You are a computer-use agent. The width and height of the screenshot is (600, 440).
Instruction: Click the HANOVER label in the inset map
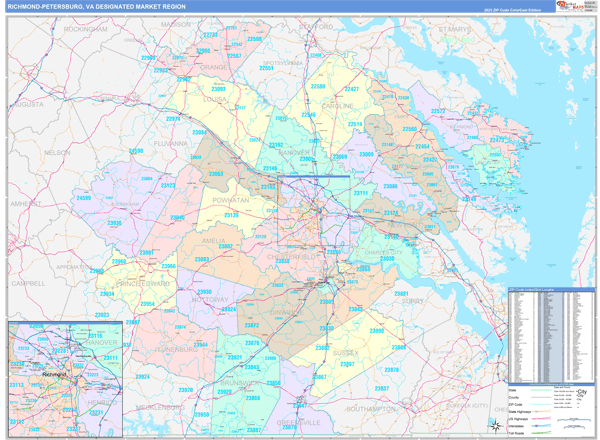101,342
